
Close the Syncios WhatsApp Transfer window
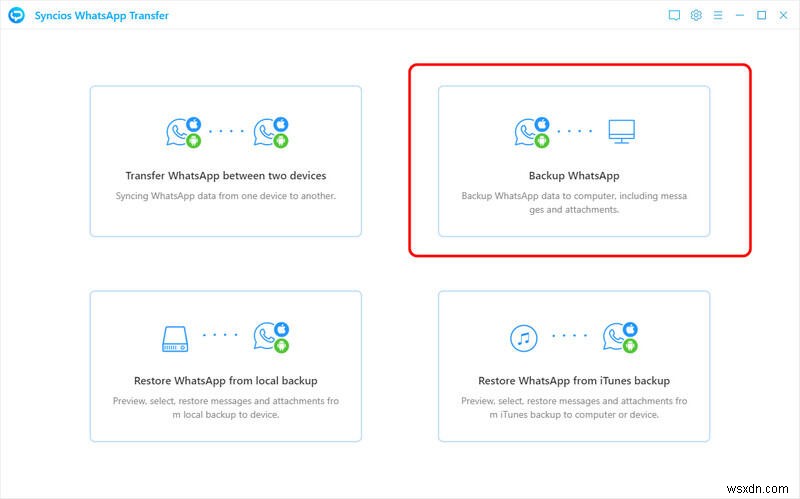783,15
